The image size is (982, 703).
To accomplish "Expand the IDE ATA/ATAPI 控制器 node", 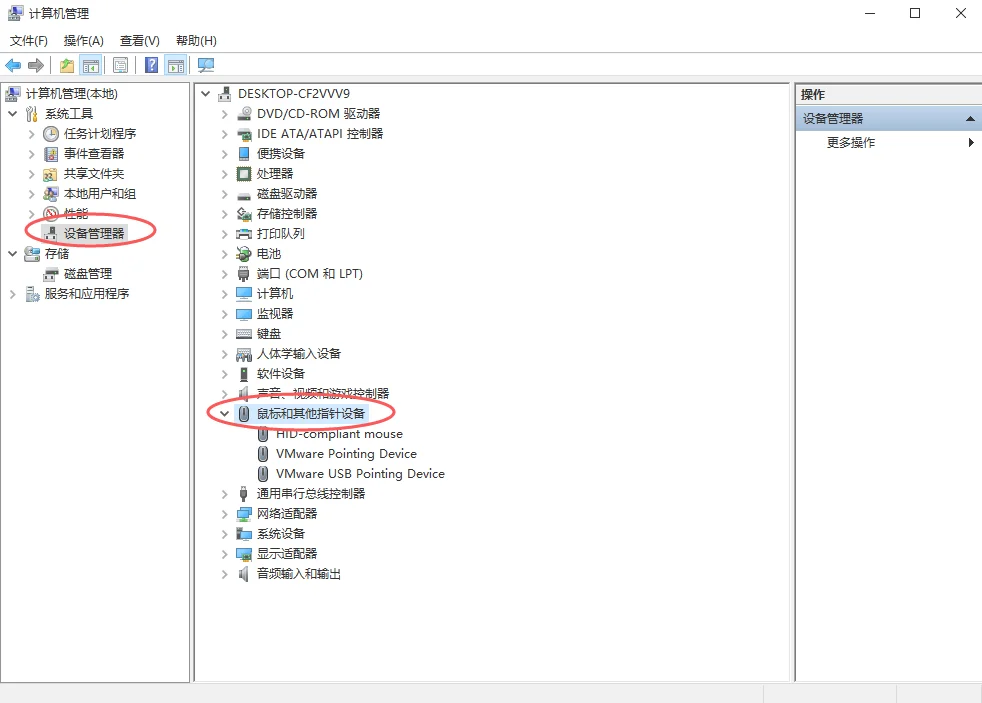I will 224,134.
